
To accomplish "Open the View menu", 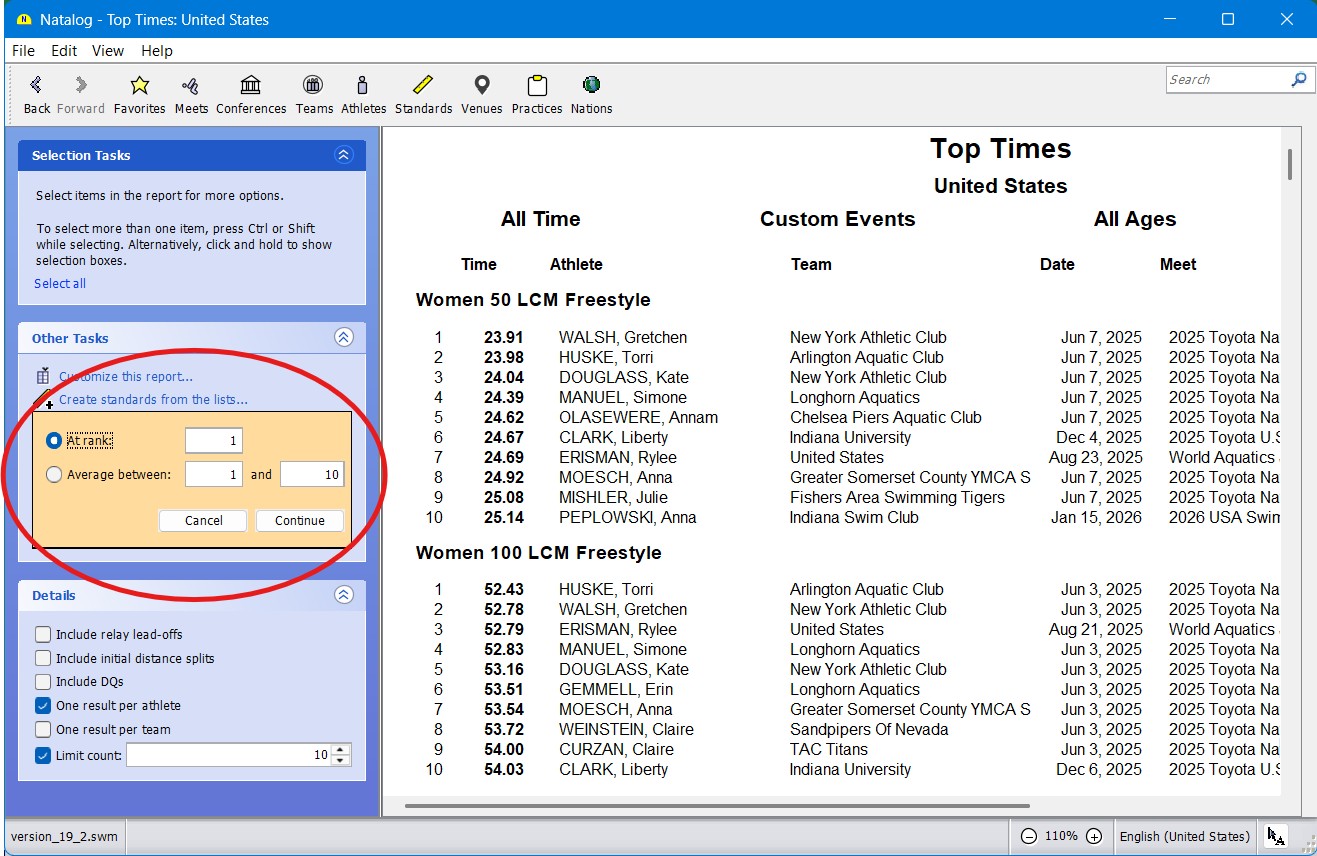I will tap(108, 51).
